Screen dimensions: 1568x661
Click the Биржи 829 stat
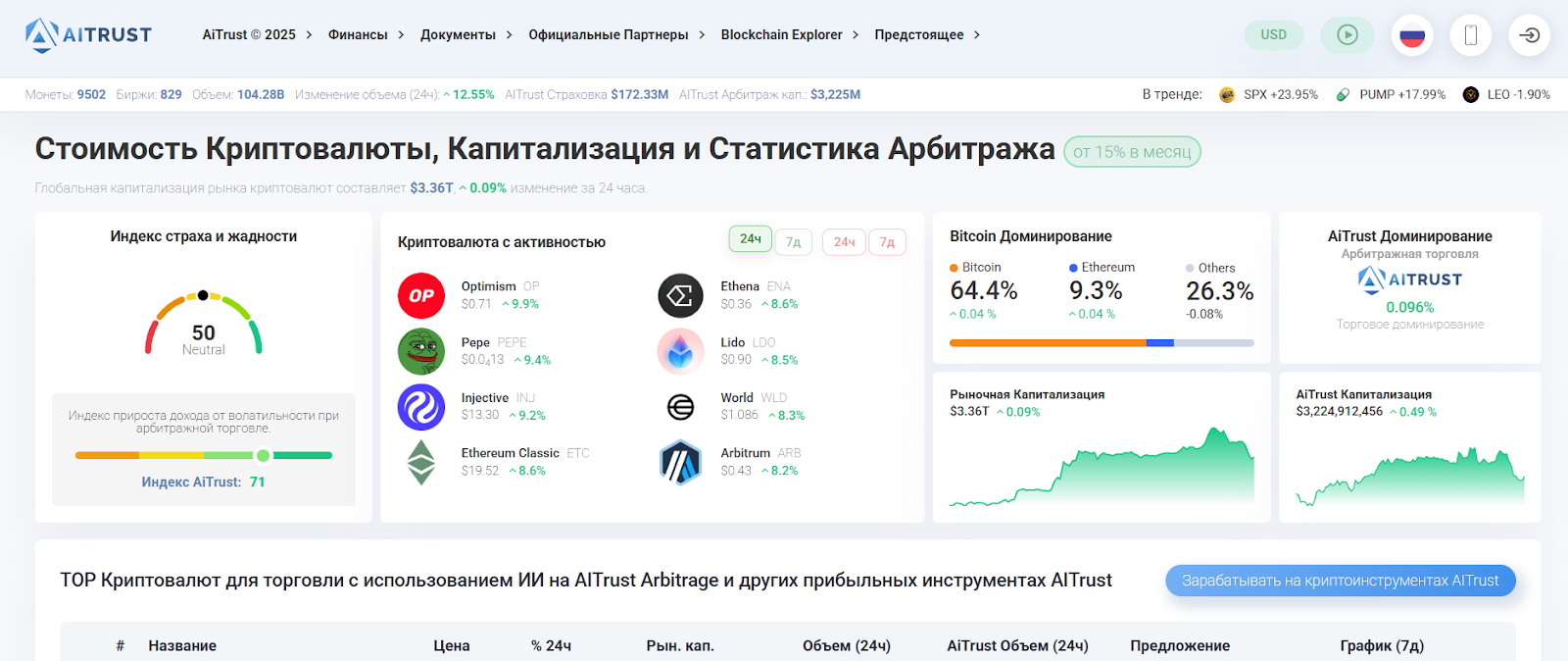[149, 95]
